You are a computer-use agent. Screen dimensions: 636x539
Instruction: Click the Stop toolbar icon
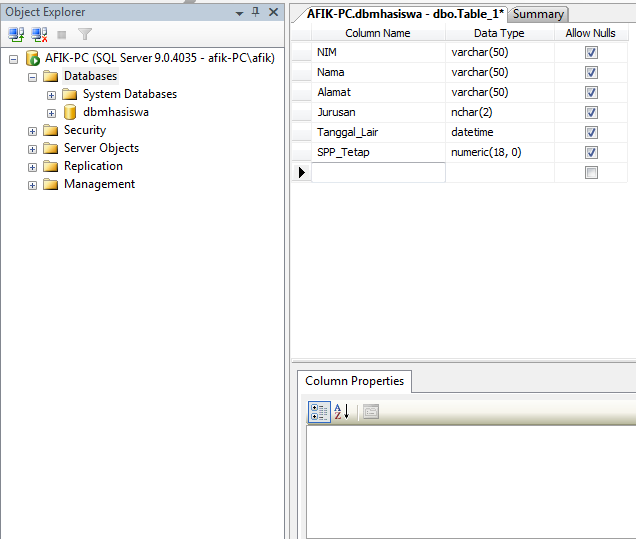pos(62,35)
